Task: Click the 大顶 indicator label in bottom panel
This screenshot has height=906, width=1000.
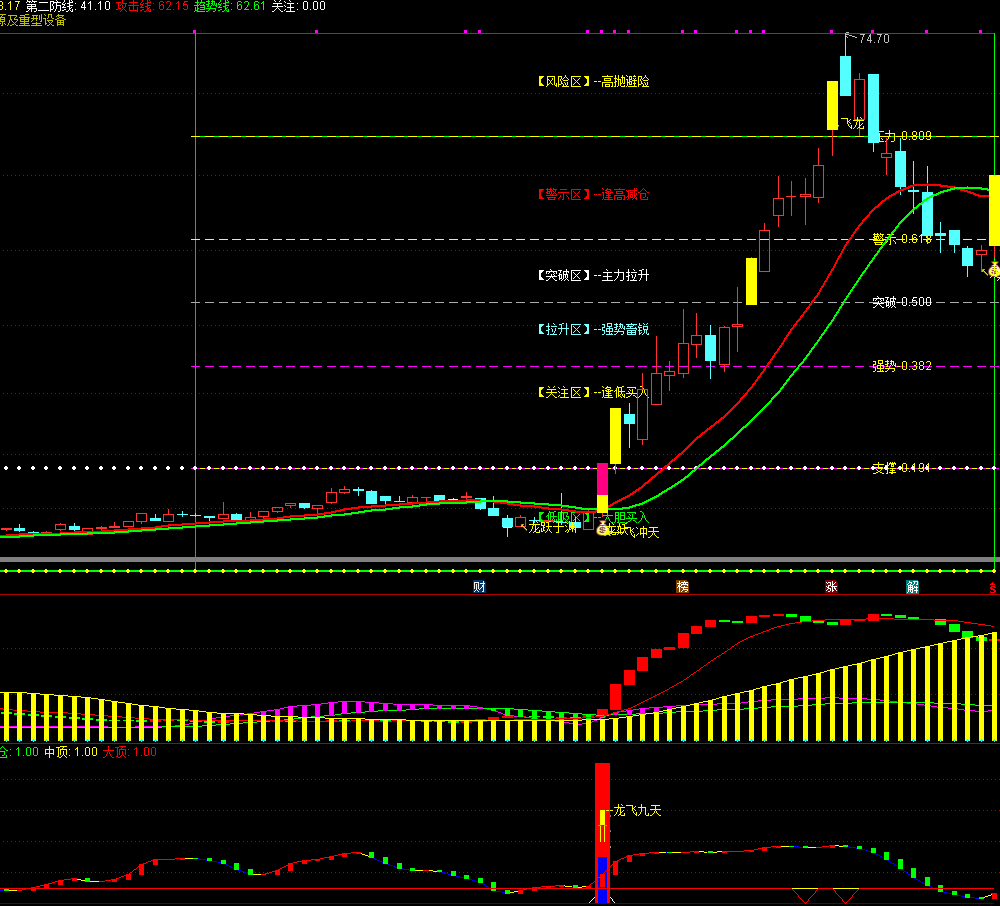Action: tap(129, 752)
